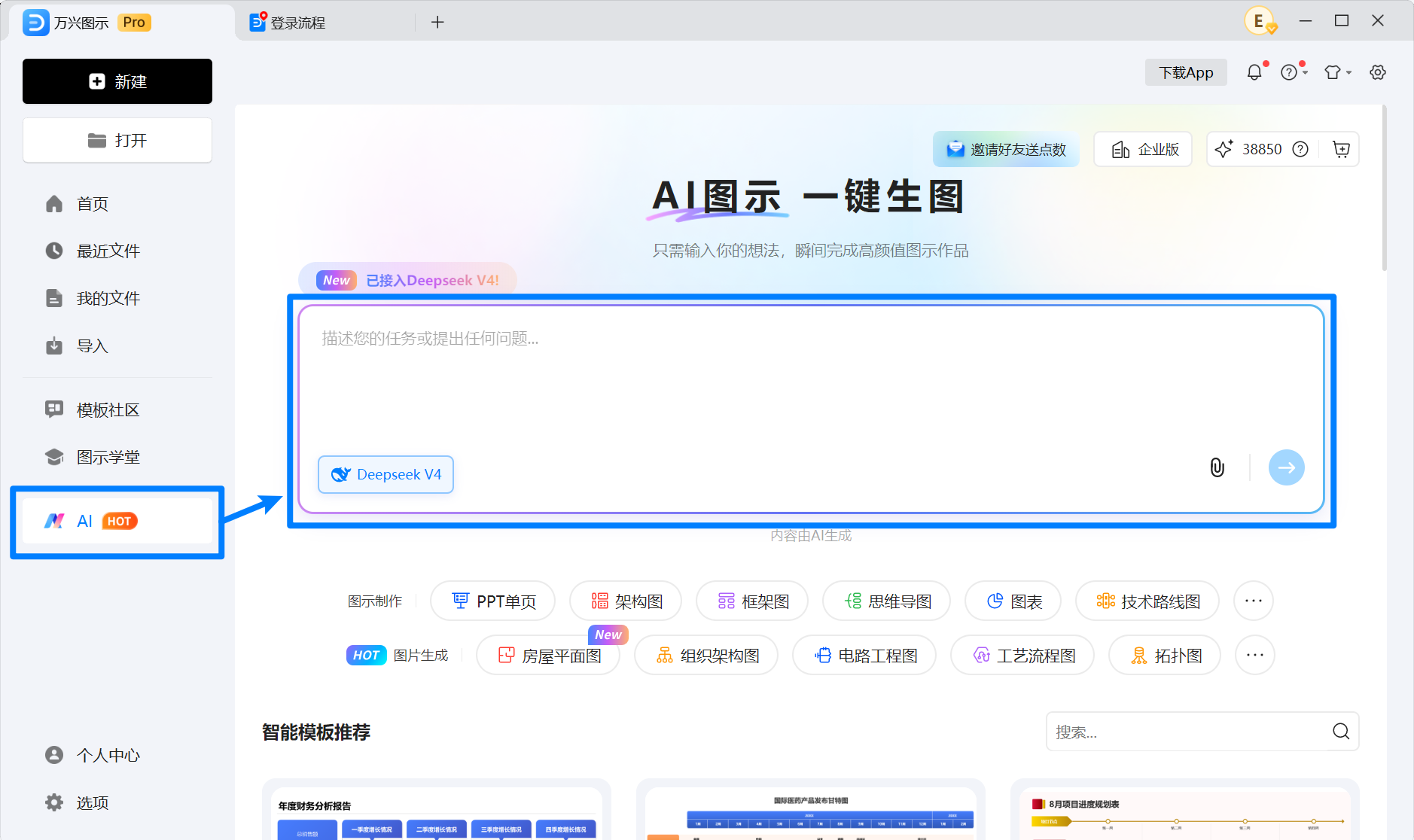Click 邀请好友送点数 button

1006,149
